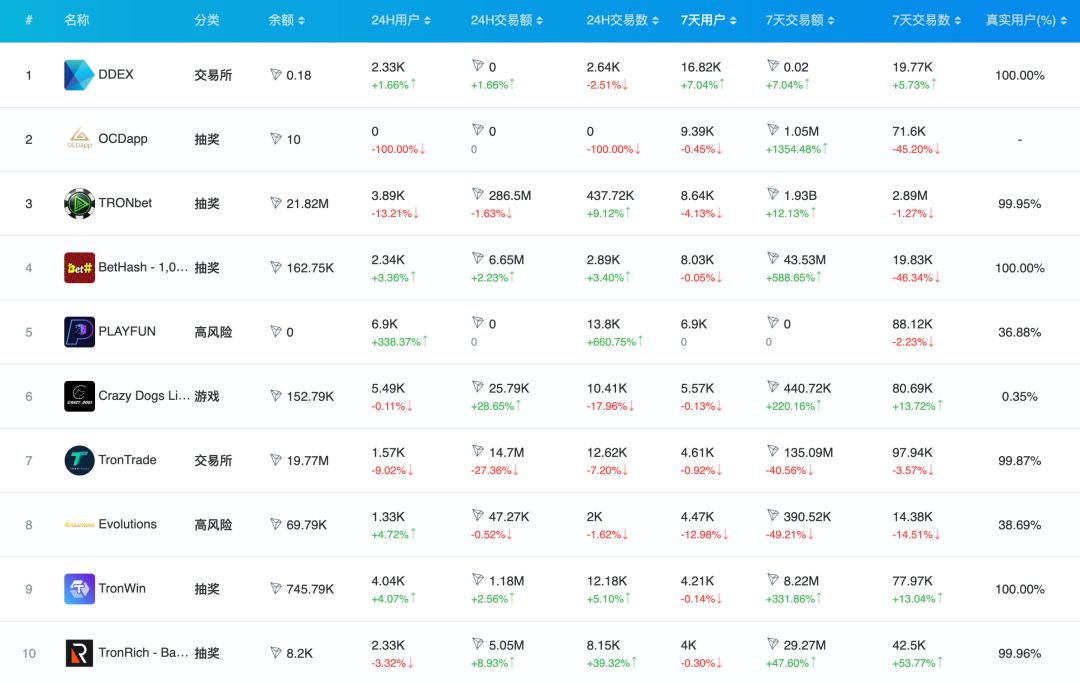Click the Crazy Dogs Live logo icon
The height and width of the screenshot is (684, 1080).
79,396
